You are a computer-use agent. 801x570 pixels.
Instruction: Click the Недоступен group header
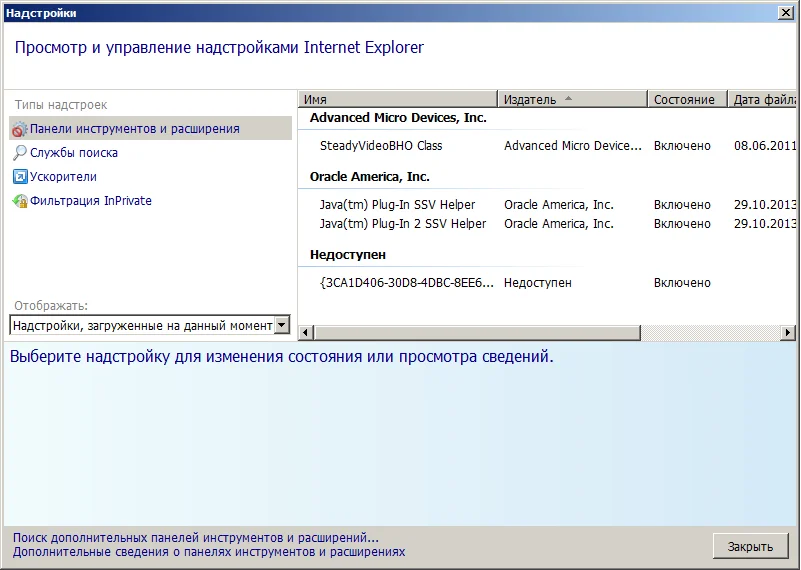347,255
